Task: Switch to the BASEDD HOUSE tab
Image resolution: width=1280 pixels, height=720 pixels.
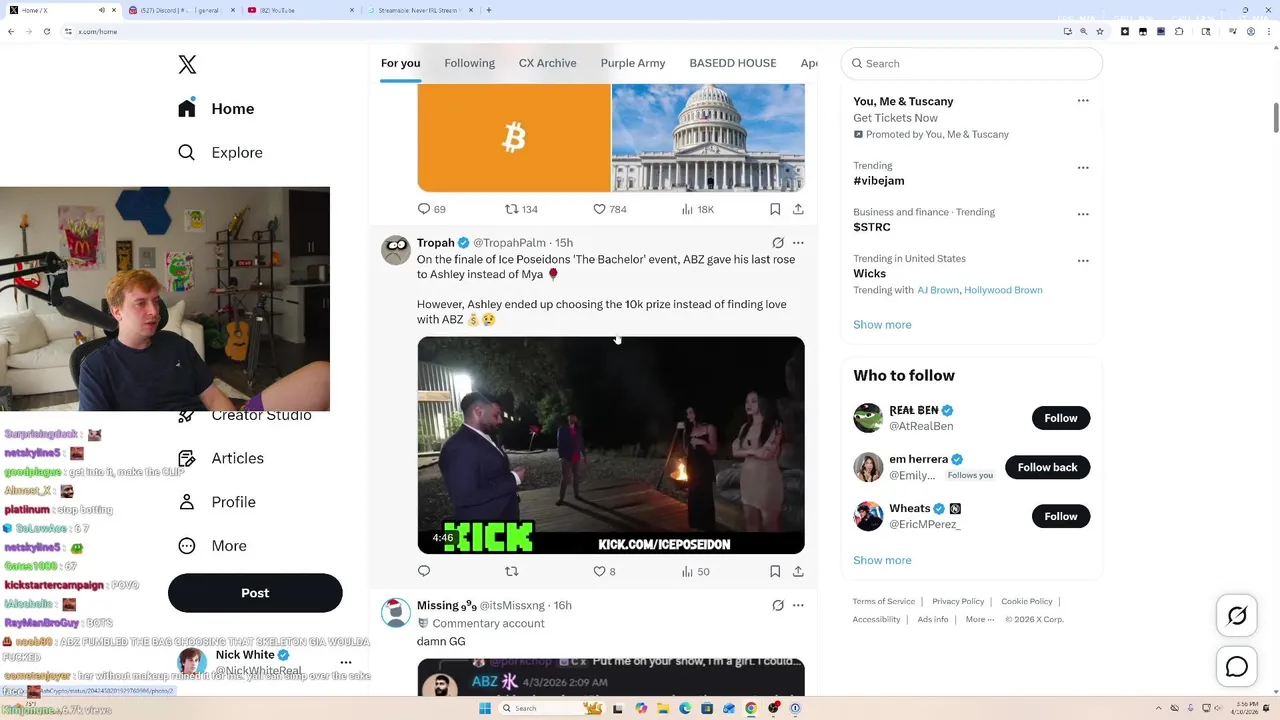Action: [733, 63]
